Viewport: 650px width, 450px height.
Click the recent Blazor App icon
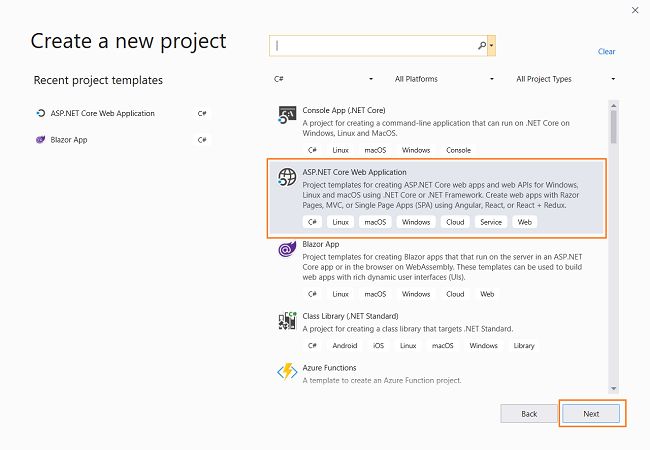click(40, 140)
